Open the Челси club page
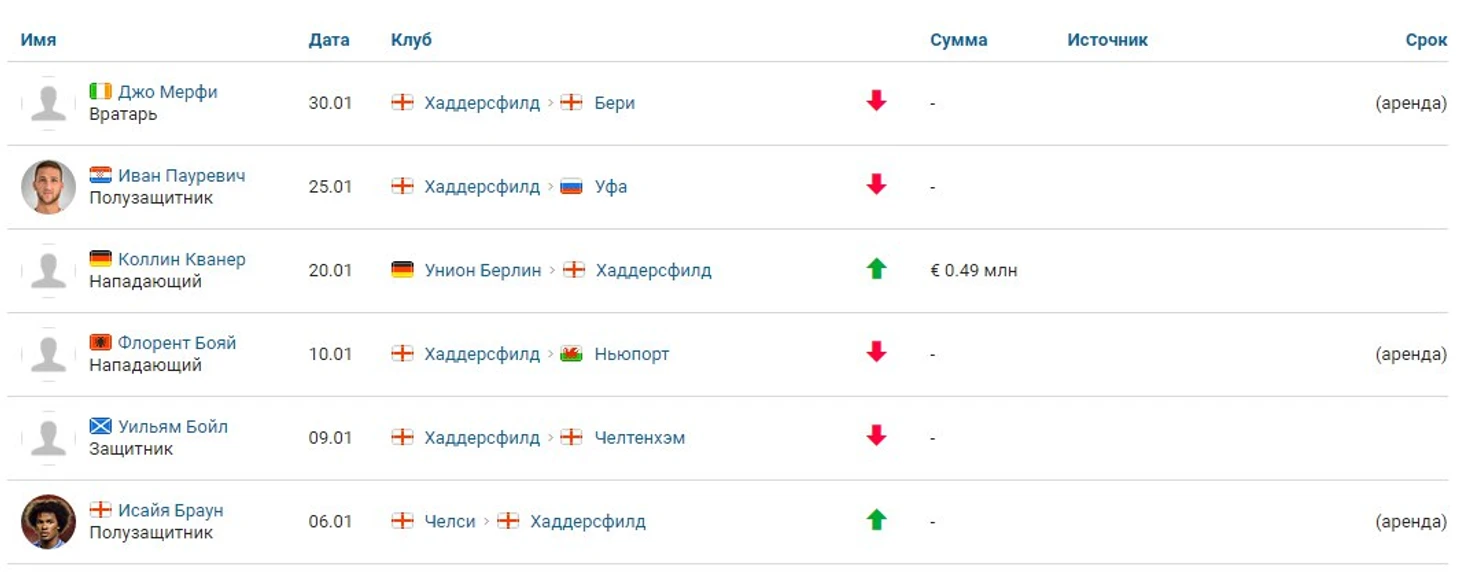This screenshot has width=1460, height=572. coord(450,521)
